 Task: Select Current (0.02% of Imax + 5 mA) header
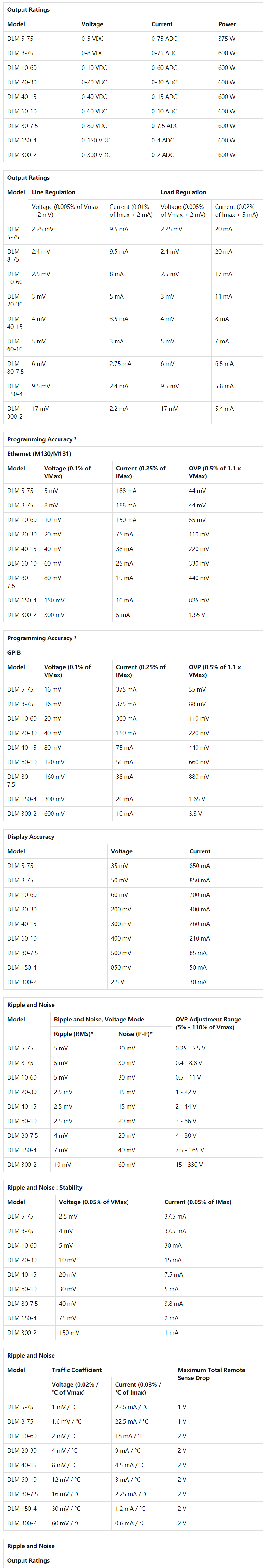(237, 211)
